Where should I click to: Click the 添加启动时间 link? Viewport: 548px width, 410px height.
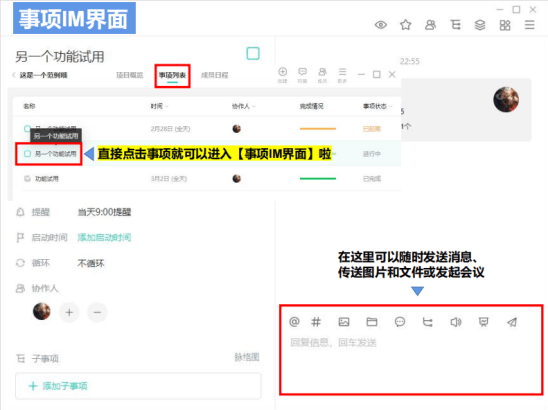tap(104, 238)
